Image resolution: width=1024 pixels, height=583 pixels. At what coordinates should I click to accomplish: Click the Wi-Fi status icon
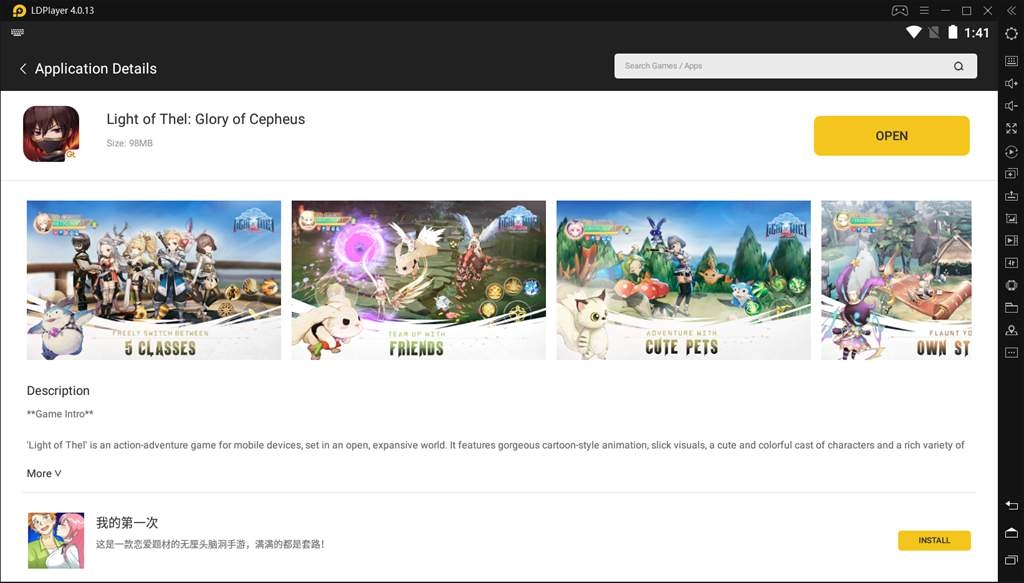pos(913,33)
